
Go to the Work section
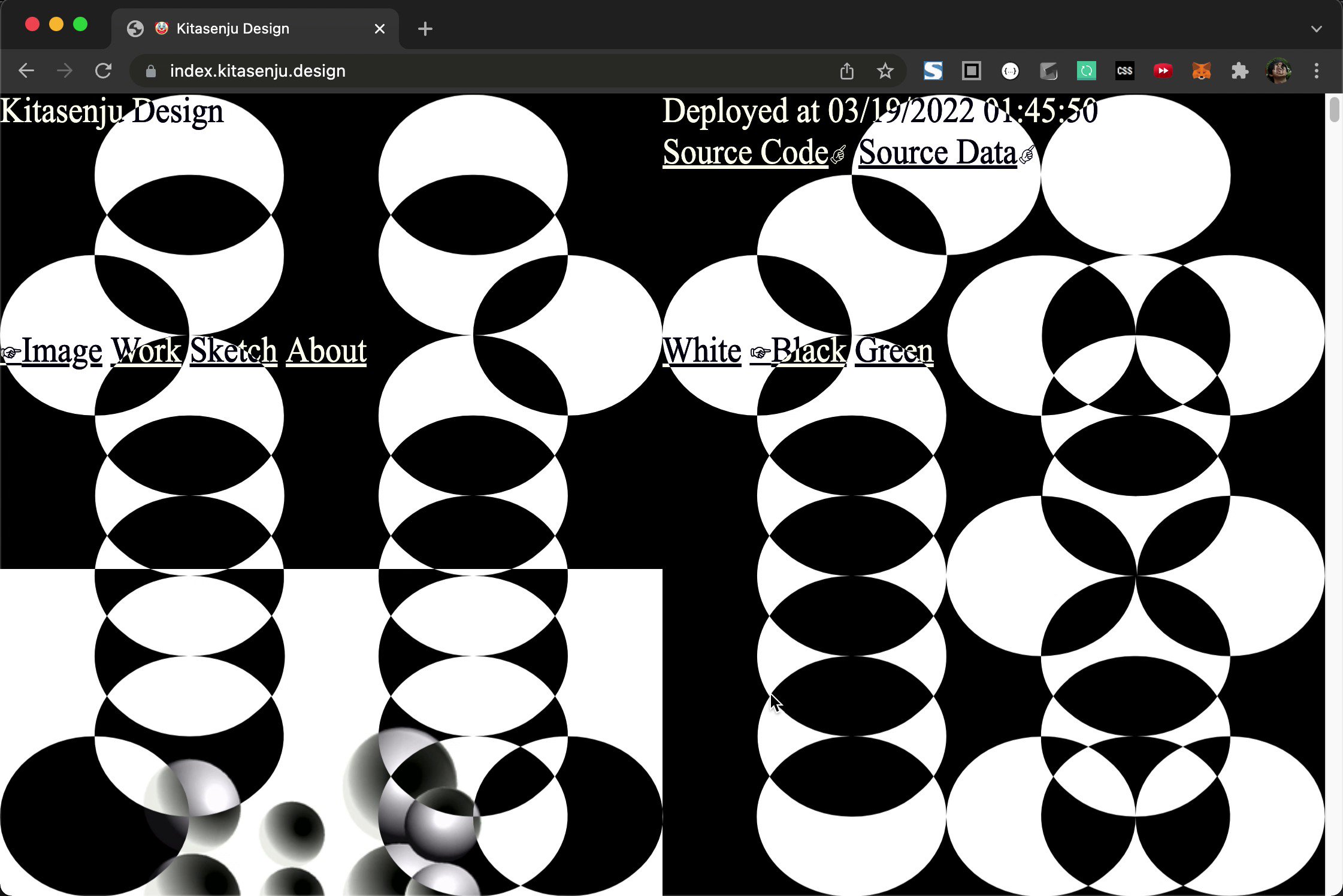click(146, 351)
